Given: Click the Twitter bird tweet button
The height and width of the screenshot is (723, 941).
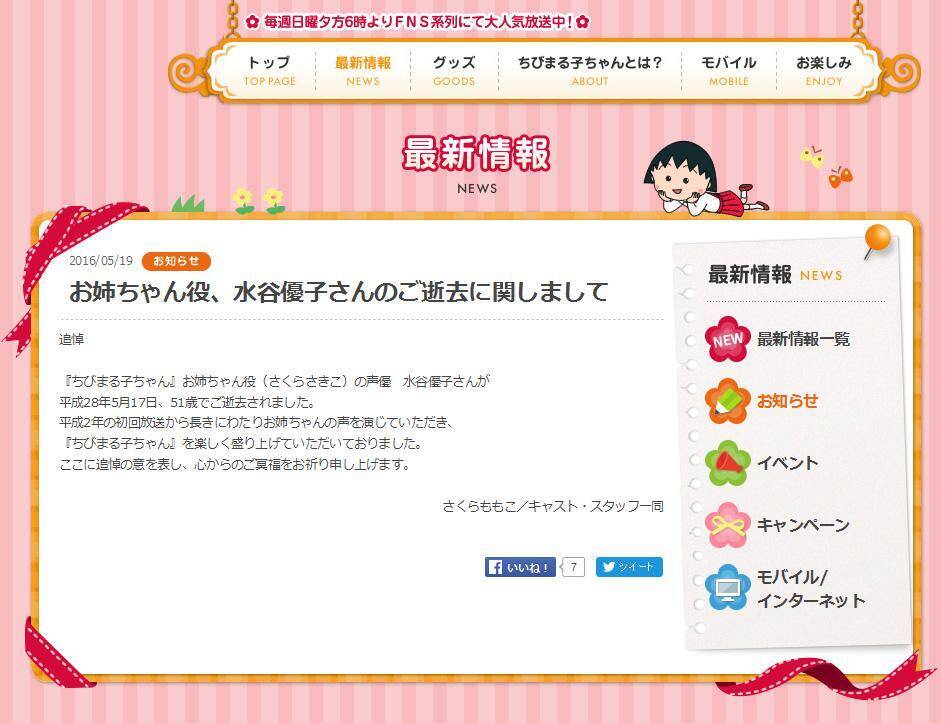Looking at the screenshot, I should point(629,567).
